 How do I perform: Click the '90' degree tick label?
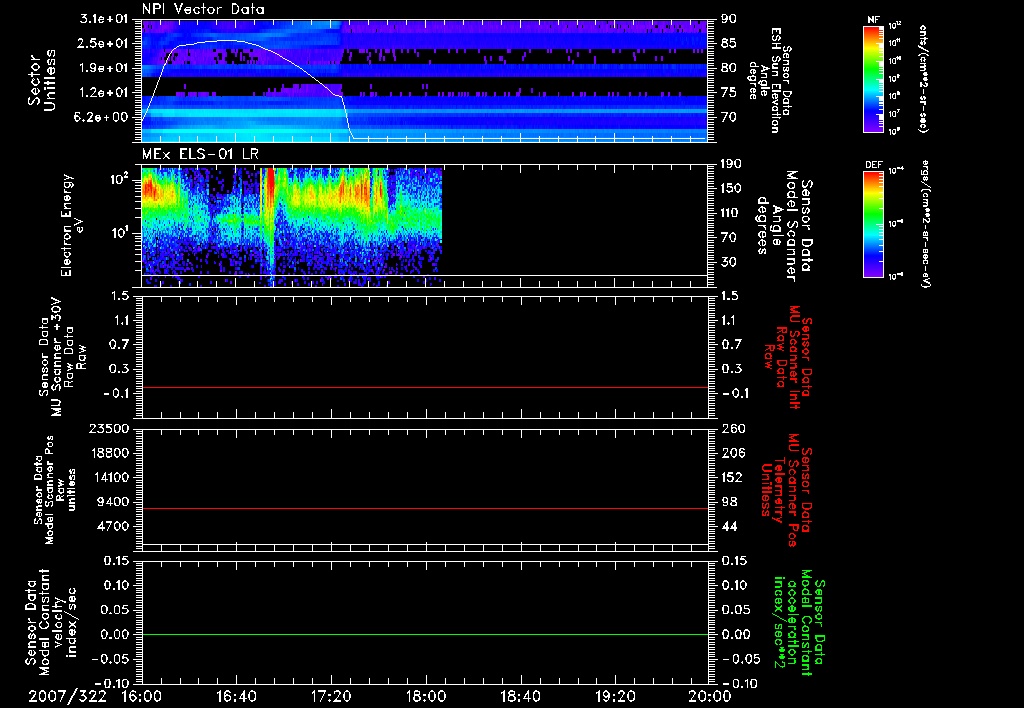click(x=729, y=19)
